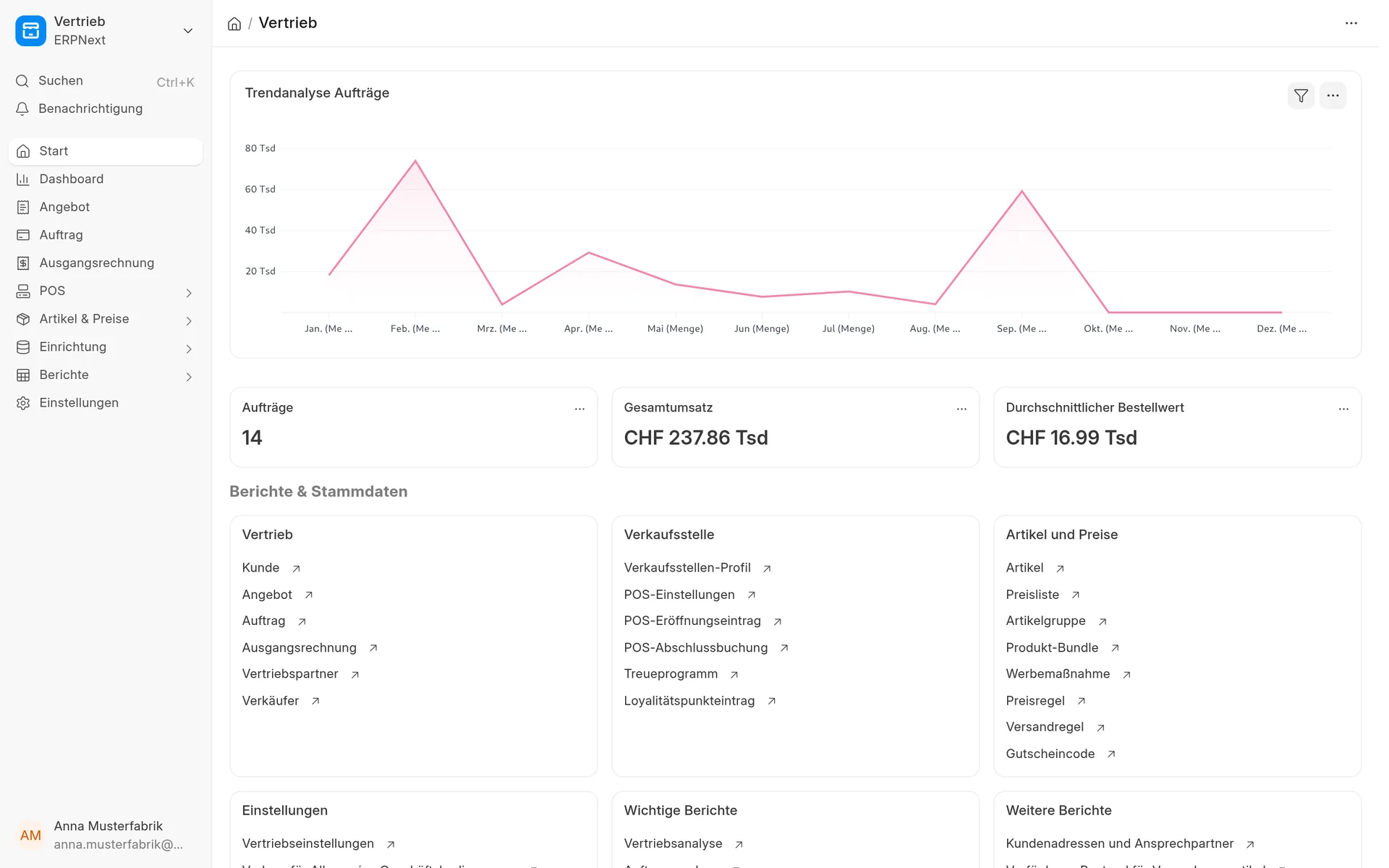Open the Aufträge card ellipsis menu

579,409
